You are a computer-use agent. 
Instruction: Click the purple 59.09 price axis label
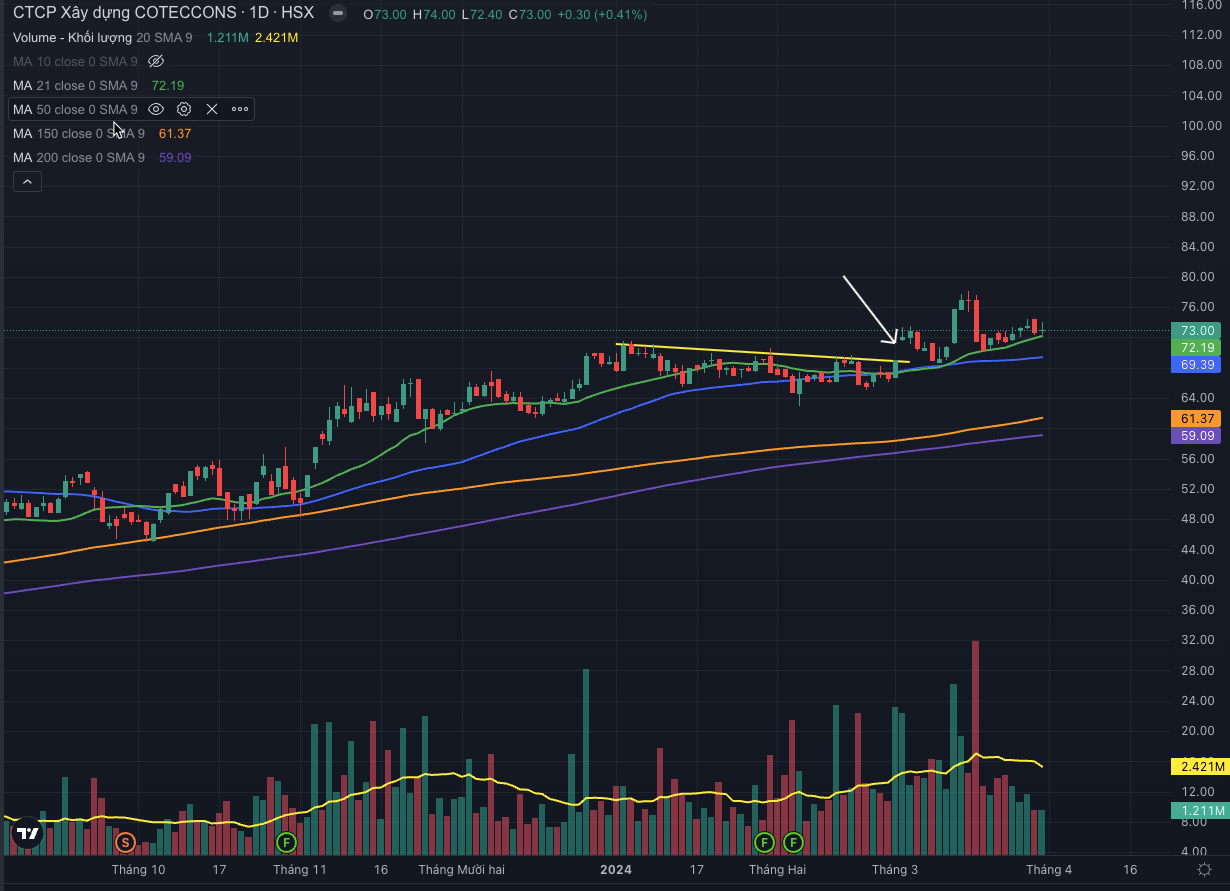[1197, 436]
